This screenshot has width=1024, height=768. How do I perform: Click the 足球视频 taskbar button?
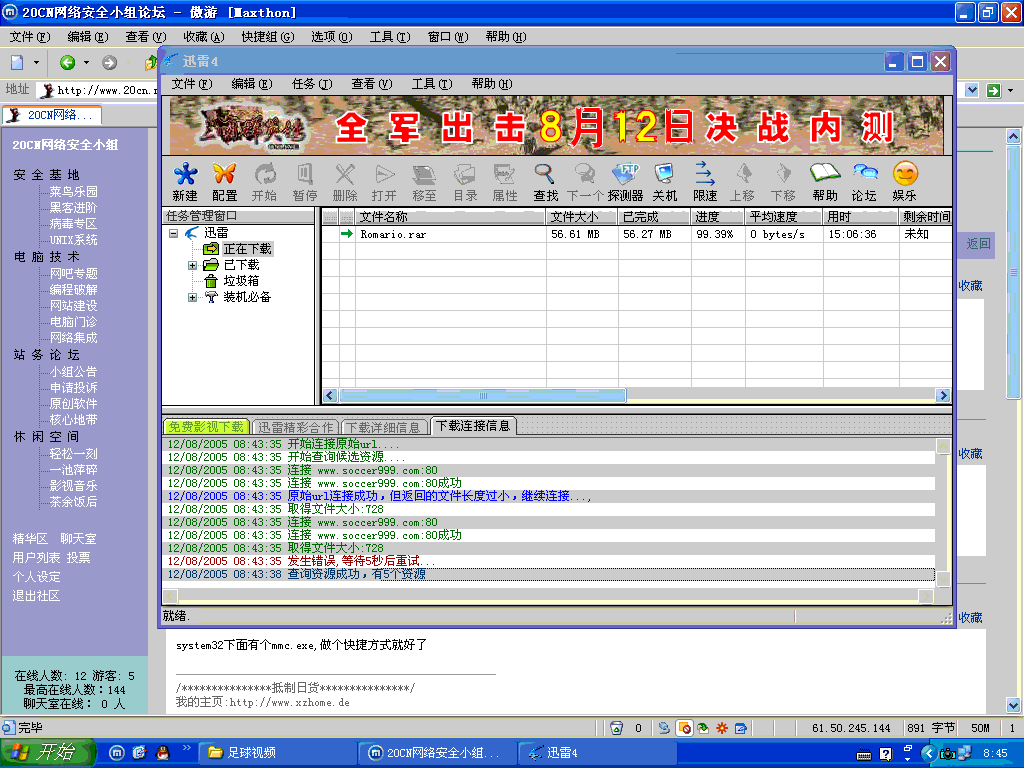tap(277, 752)
